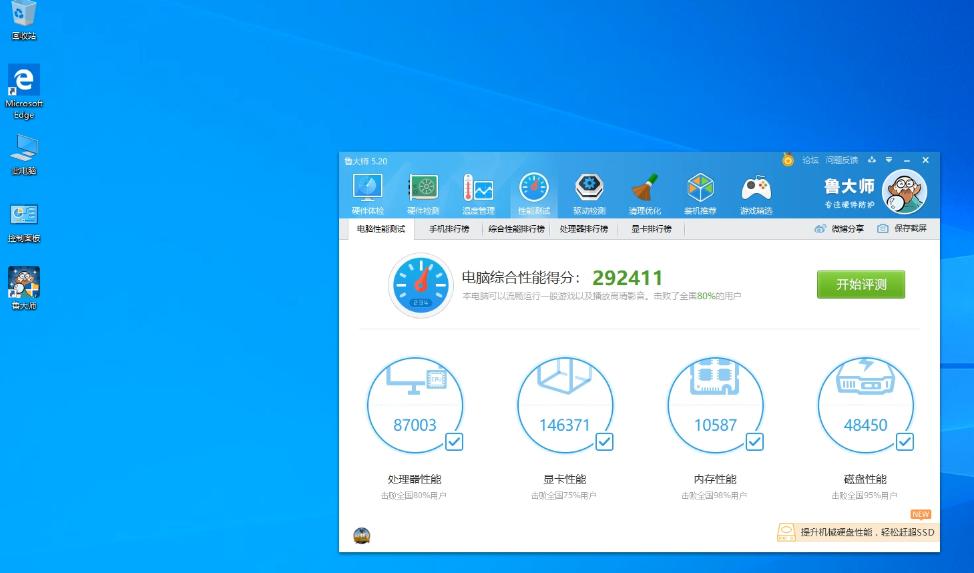Click the NEW badge above SSD banner
Viewport: 974px width, 573px height.
point(920,515)
